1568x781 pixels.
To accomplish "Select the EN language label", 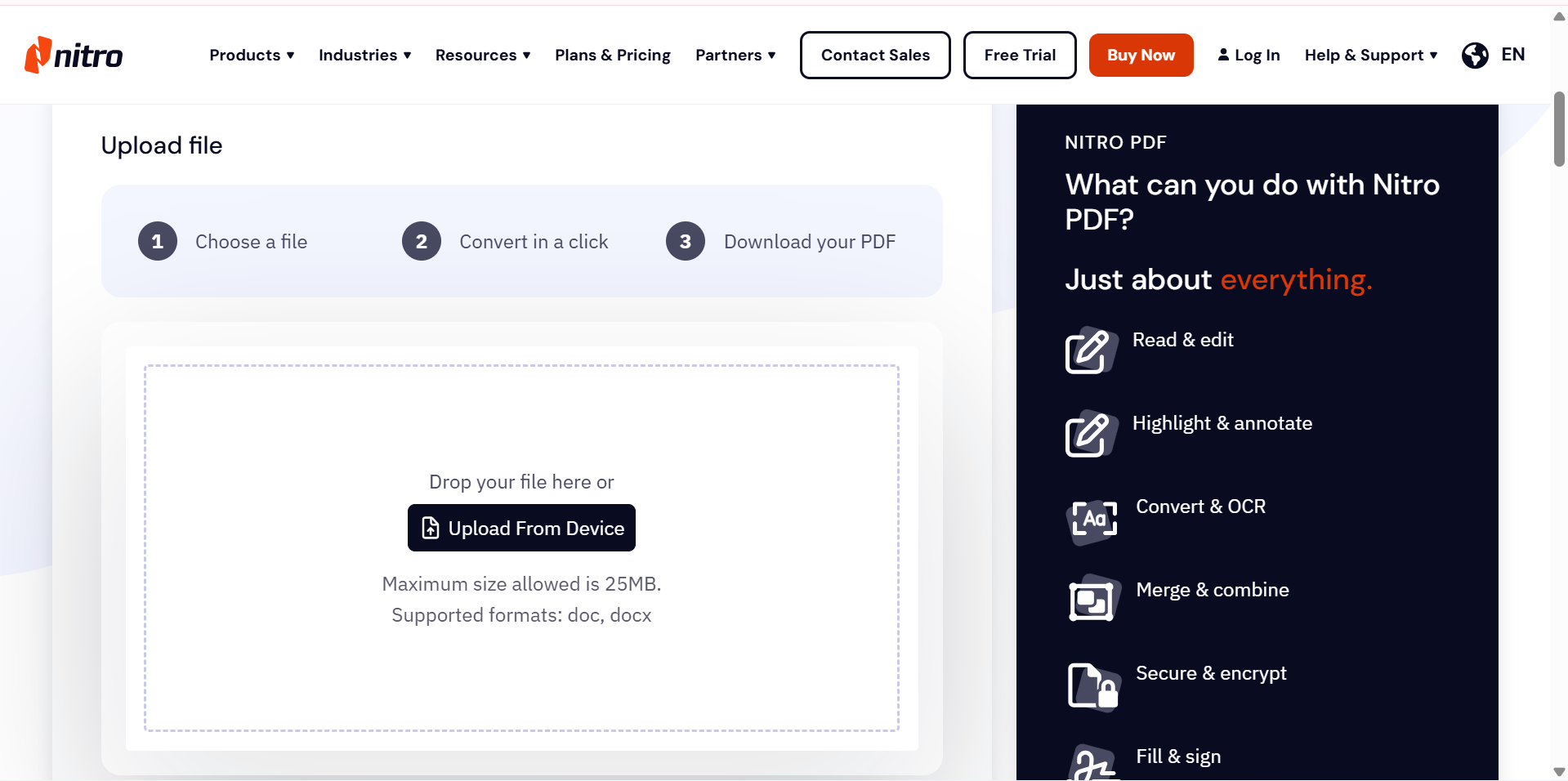I will click(x=1513, y=55).
